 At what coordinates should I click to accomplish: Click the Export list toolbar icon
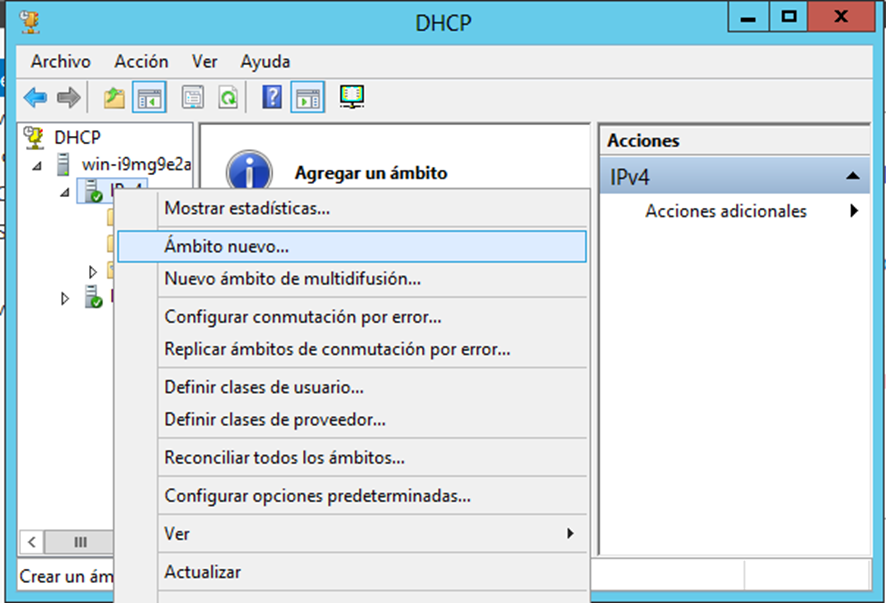(193, 97)
